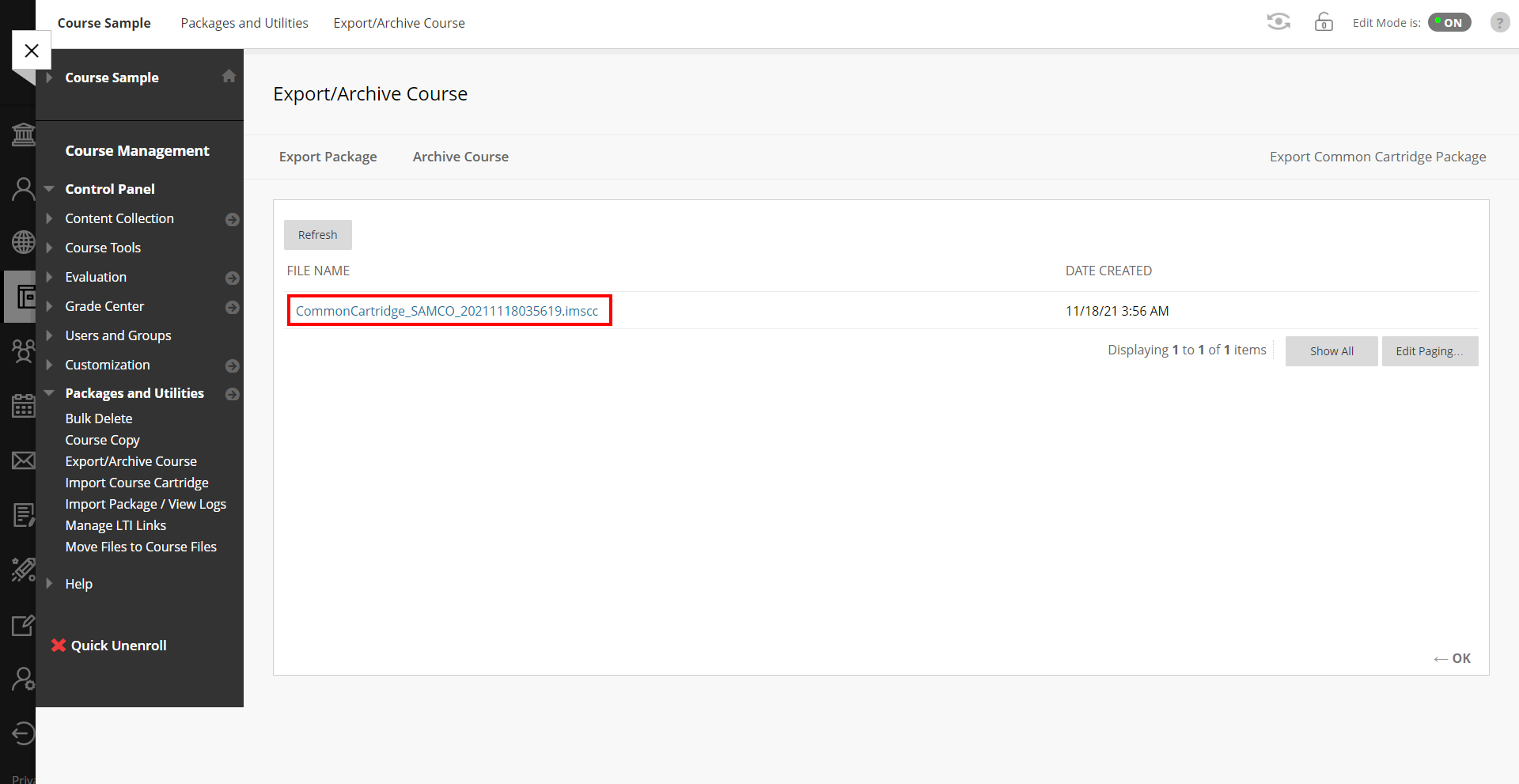The image size is (1519, 784).
Task: Open Student Preview eye icon
Action: pos(1278,22)
